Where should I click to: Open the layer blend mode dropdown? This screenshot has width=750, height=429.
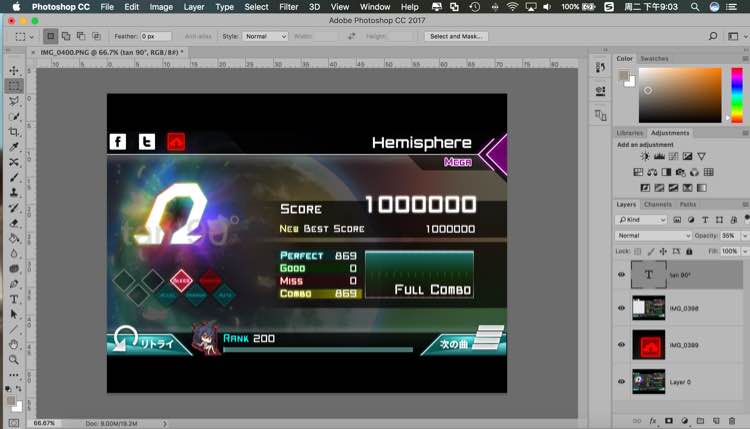tap(653, 235)
